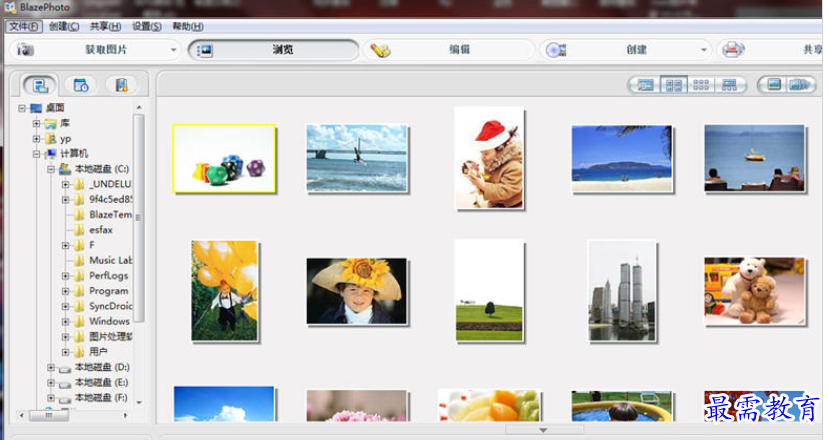Switch to large thumbnails view icon
Image resolution: width=828 pixels, height=440 pixels.
click(674, 85)
